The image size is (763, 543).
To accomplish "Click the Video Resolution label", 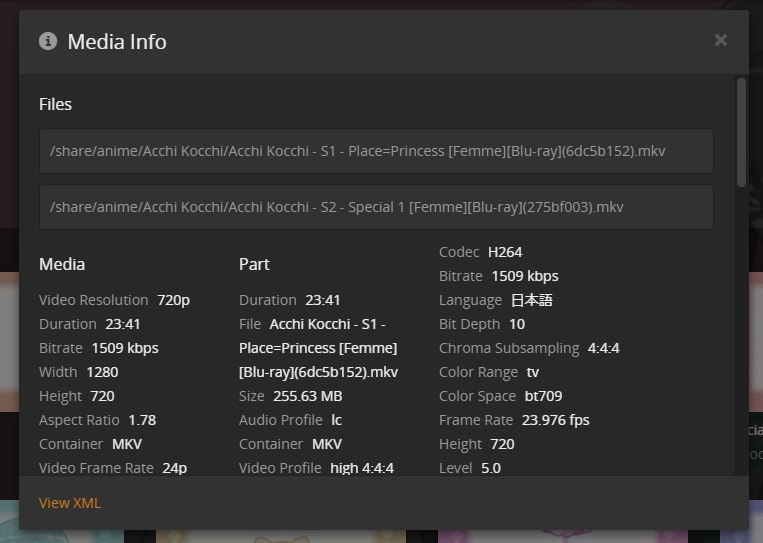I will click(x=93, y=300).
